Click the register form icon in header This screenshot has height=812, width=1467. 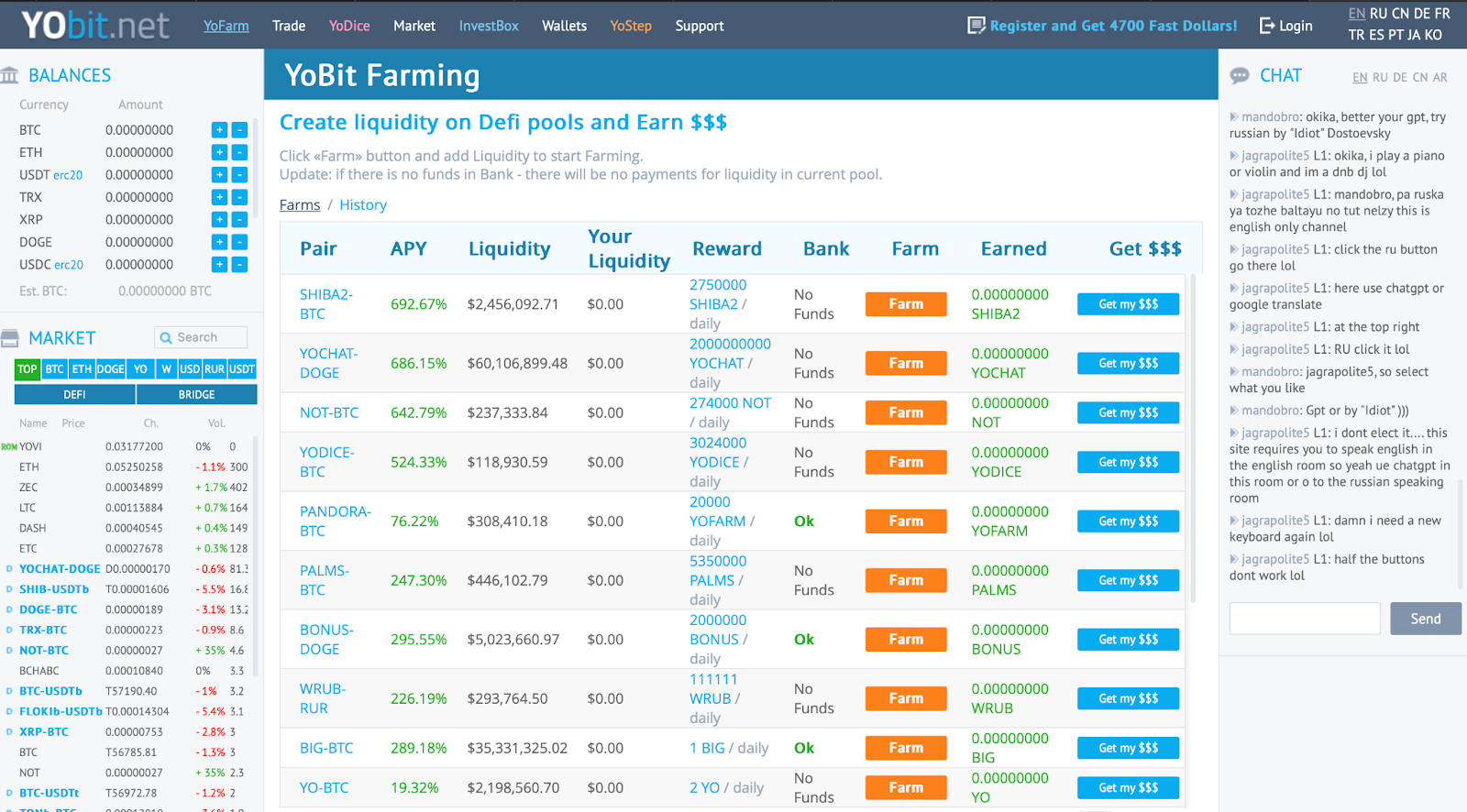click(x=976, y=26)
